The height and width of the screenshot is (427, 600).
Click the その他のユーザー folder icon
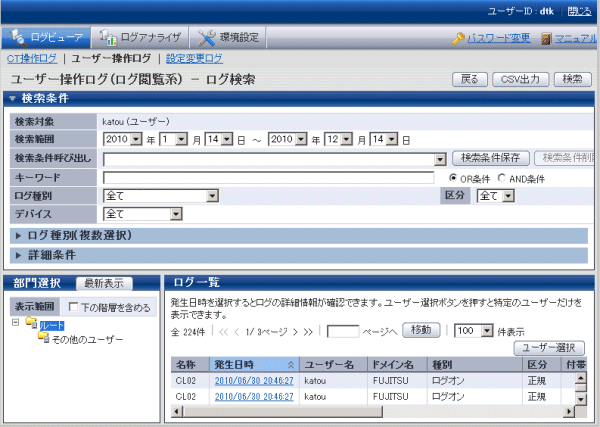(x=43, y=339)
